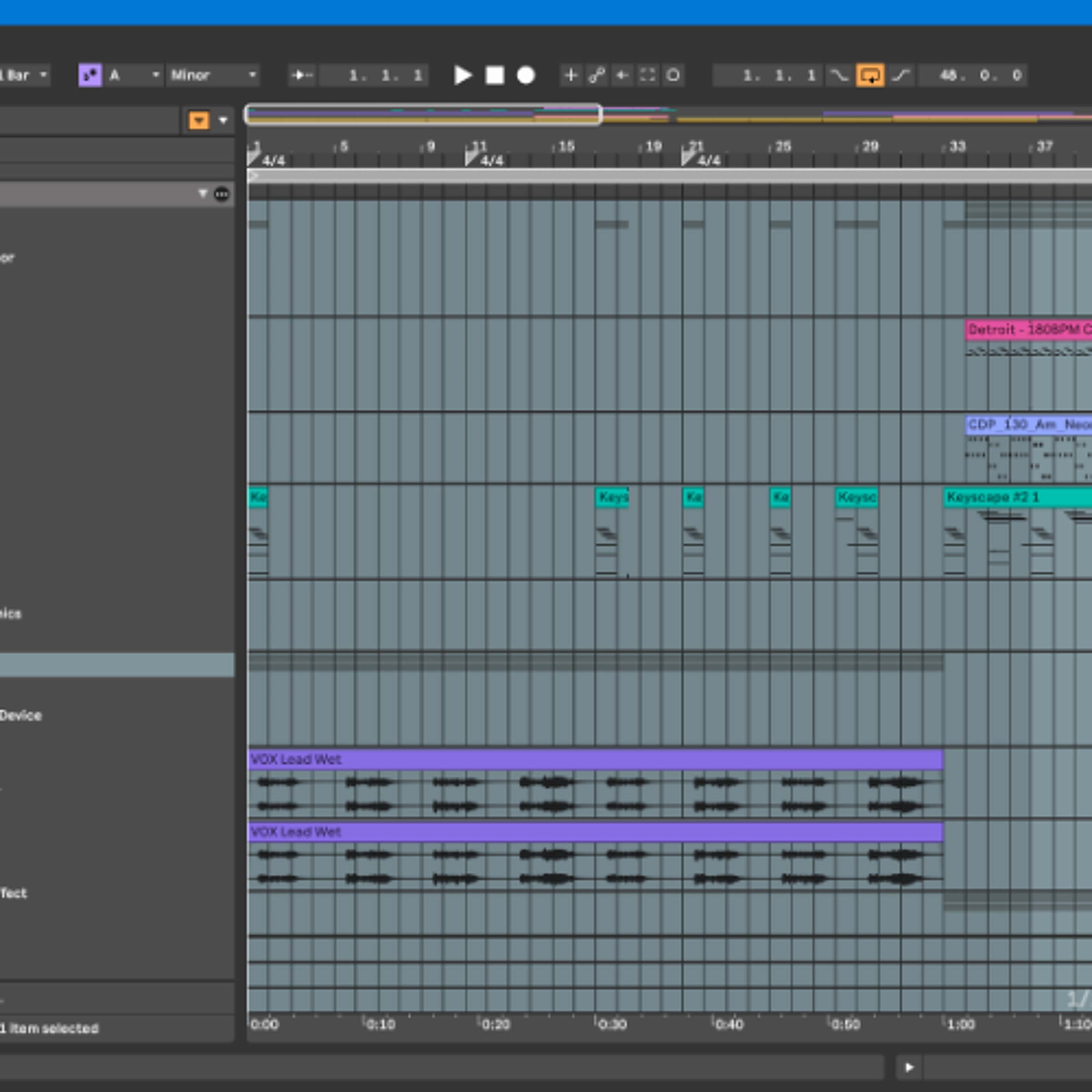Open the 1 Bar quantization dropdown
The height and width of the screenshot is (1092, 1092).
[x=24, y=75]
